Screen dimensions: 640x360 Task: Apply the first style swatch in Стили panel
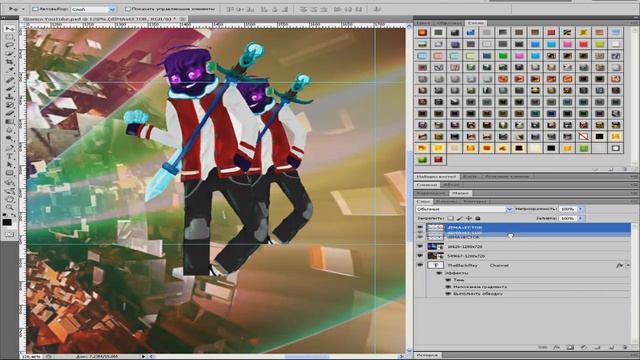pos(422,32)
